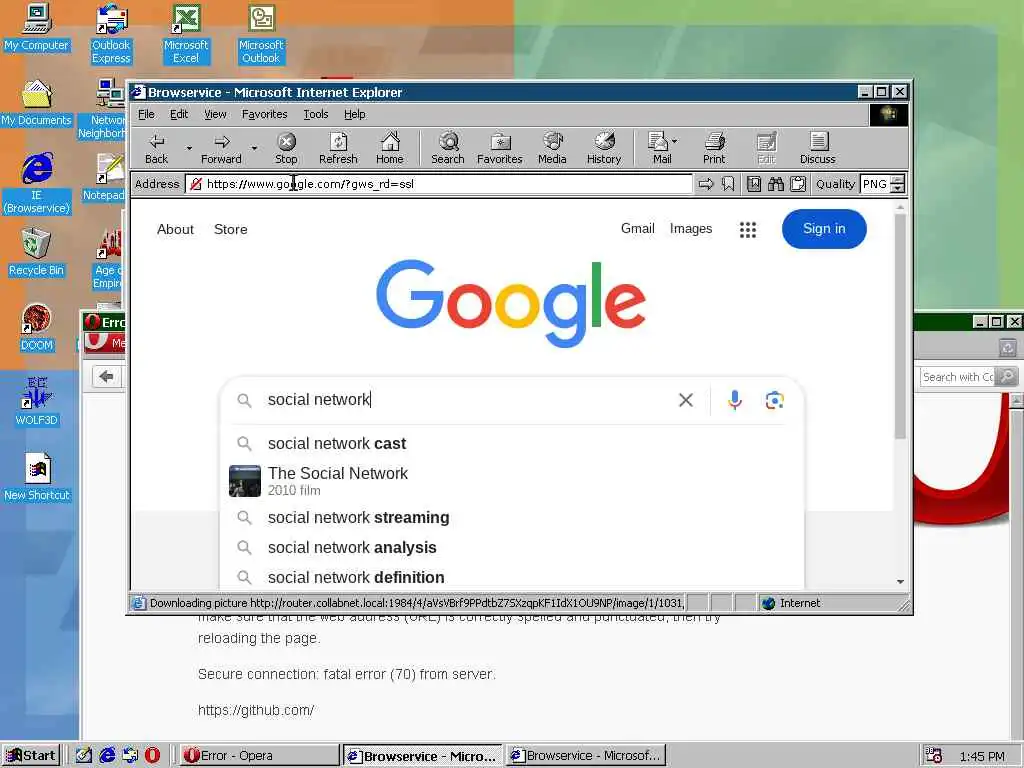Print the page with Print icon
This screenshot has height=768, width=1024.
click(714, 148)
